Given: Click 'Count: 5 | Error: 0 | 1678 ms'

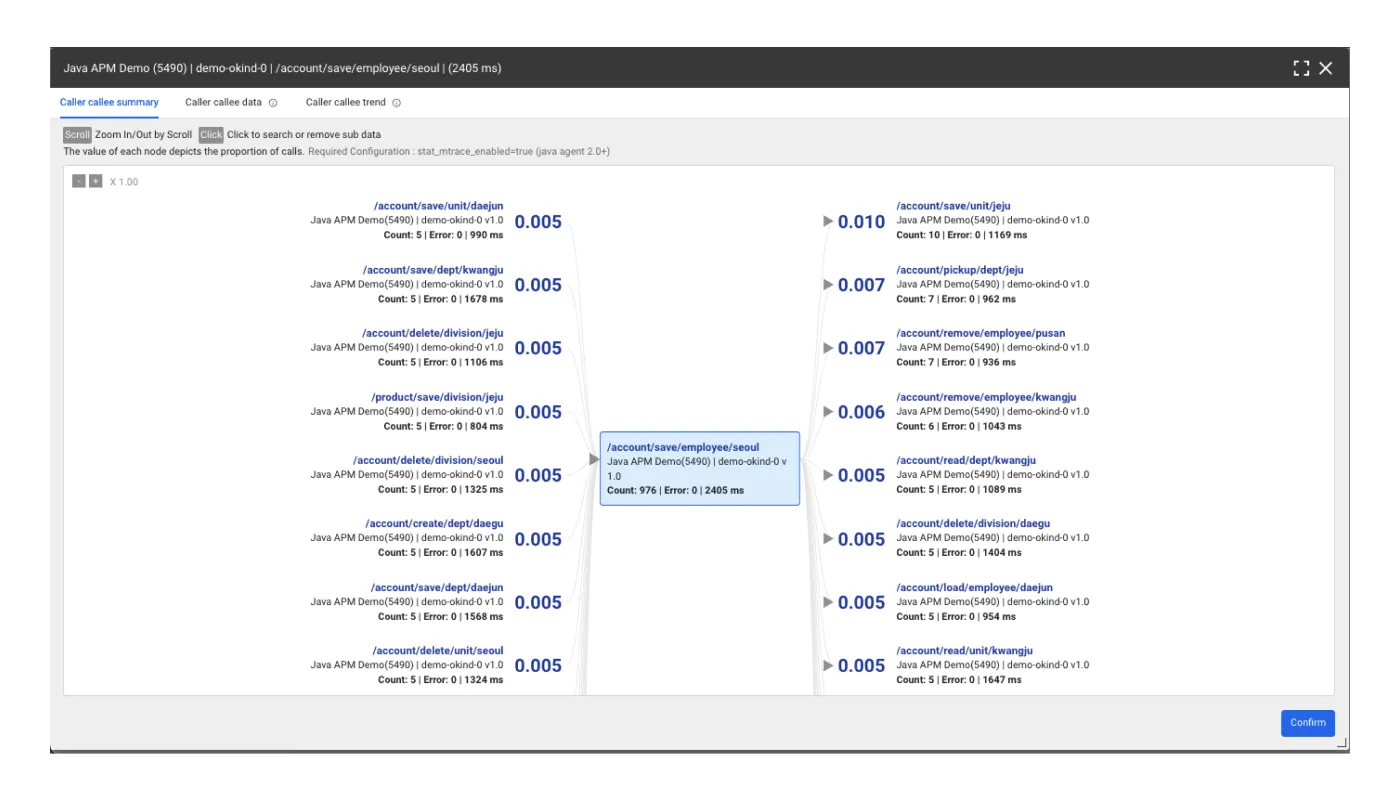Looking at the screenshot, I should (x=440, y=299).
